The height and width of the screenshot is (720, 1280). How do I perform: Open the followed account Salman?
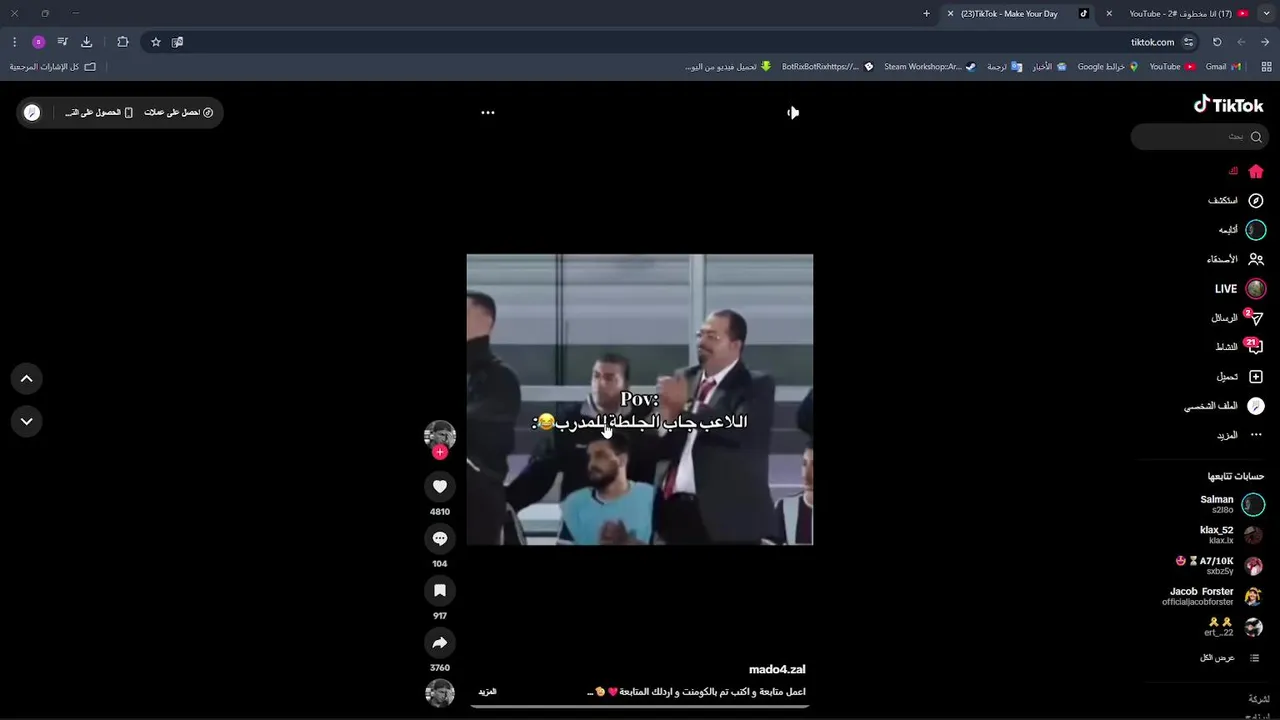point(1233,504)
